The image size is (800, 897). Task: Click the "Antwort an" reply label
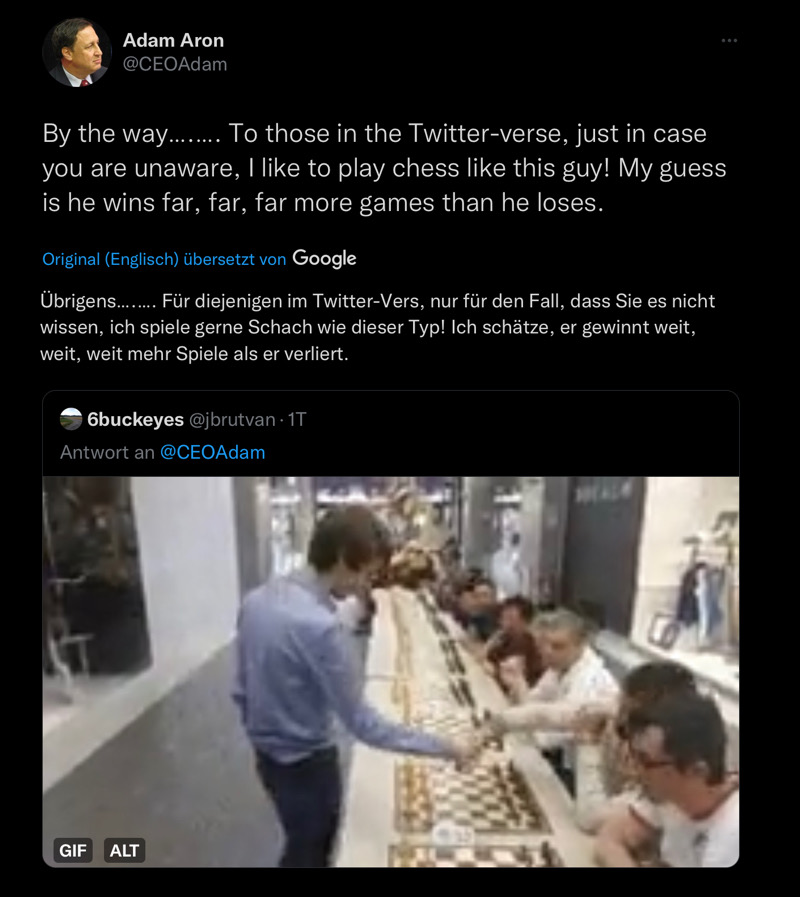[107, 452]
